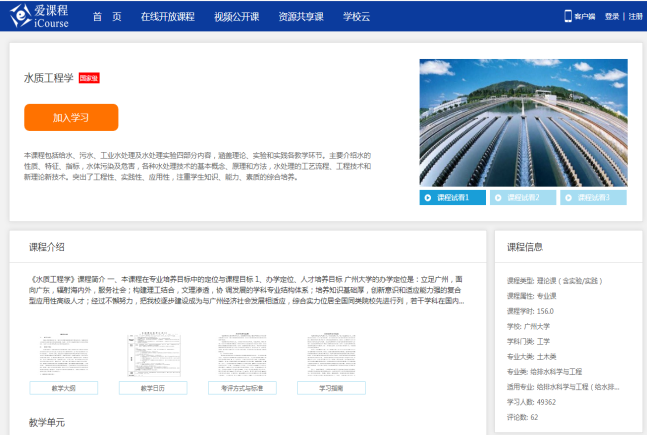Click the play icon on 课程试看2

click(x=499, y=198)
